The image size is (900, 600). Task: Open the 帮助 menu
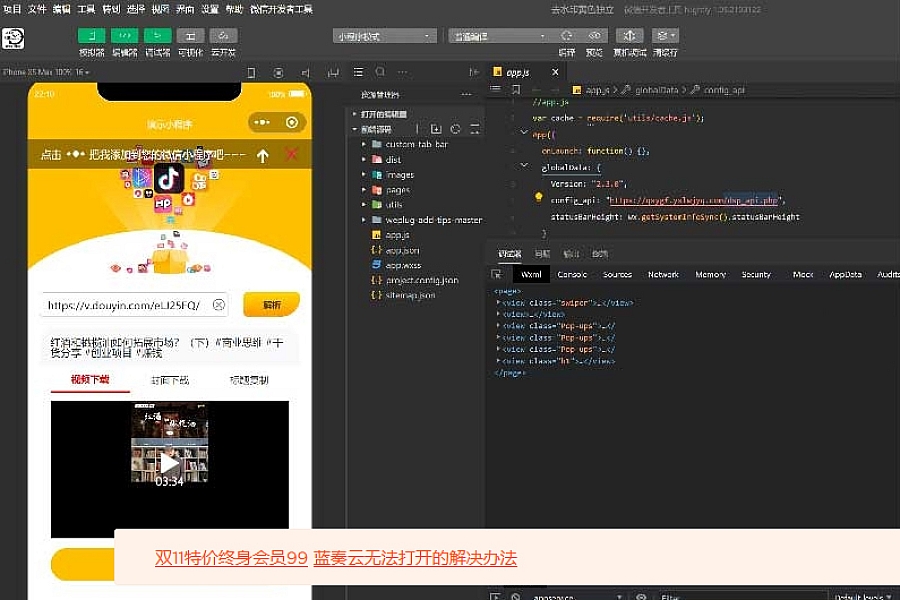[234, 9]
